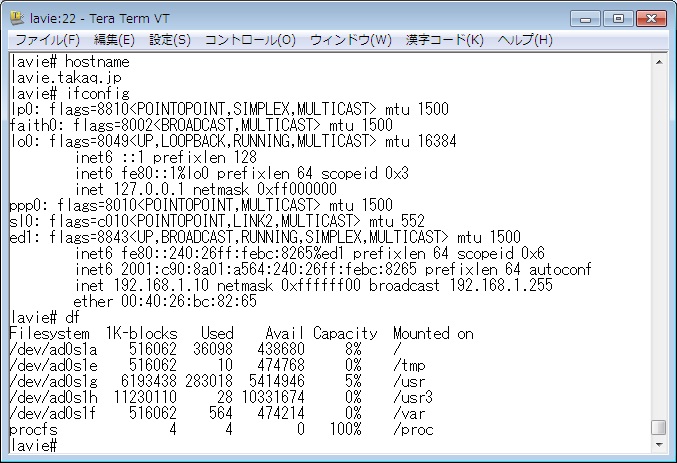Viewport: 677px width, 463px height.
Task: Minimize the Tera Term window
Action: 585,19
